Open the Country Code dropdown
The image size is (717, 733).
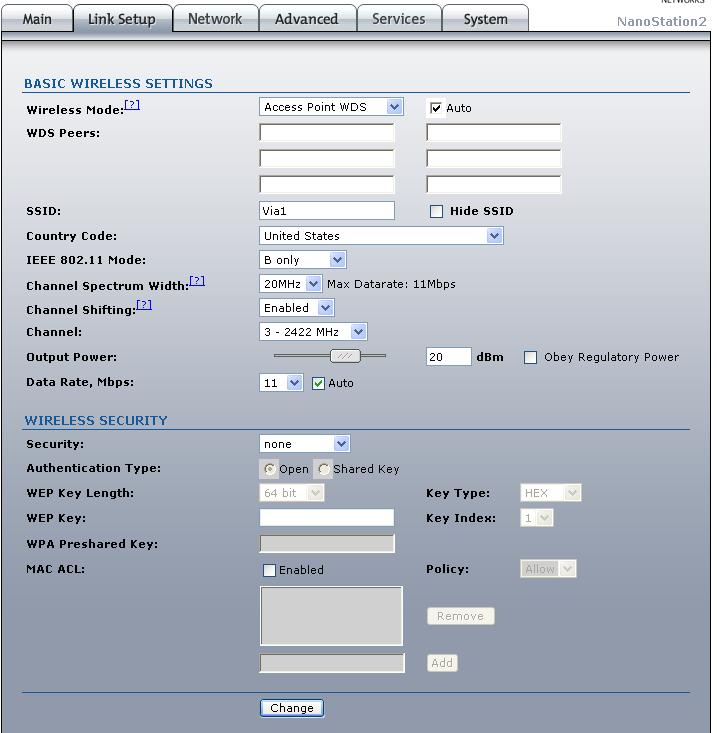pyautogui.click(x=381, y=236)
